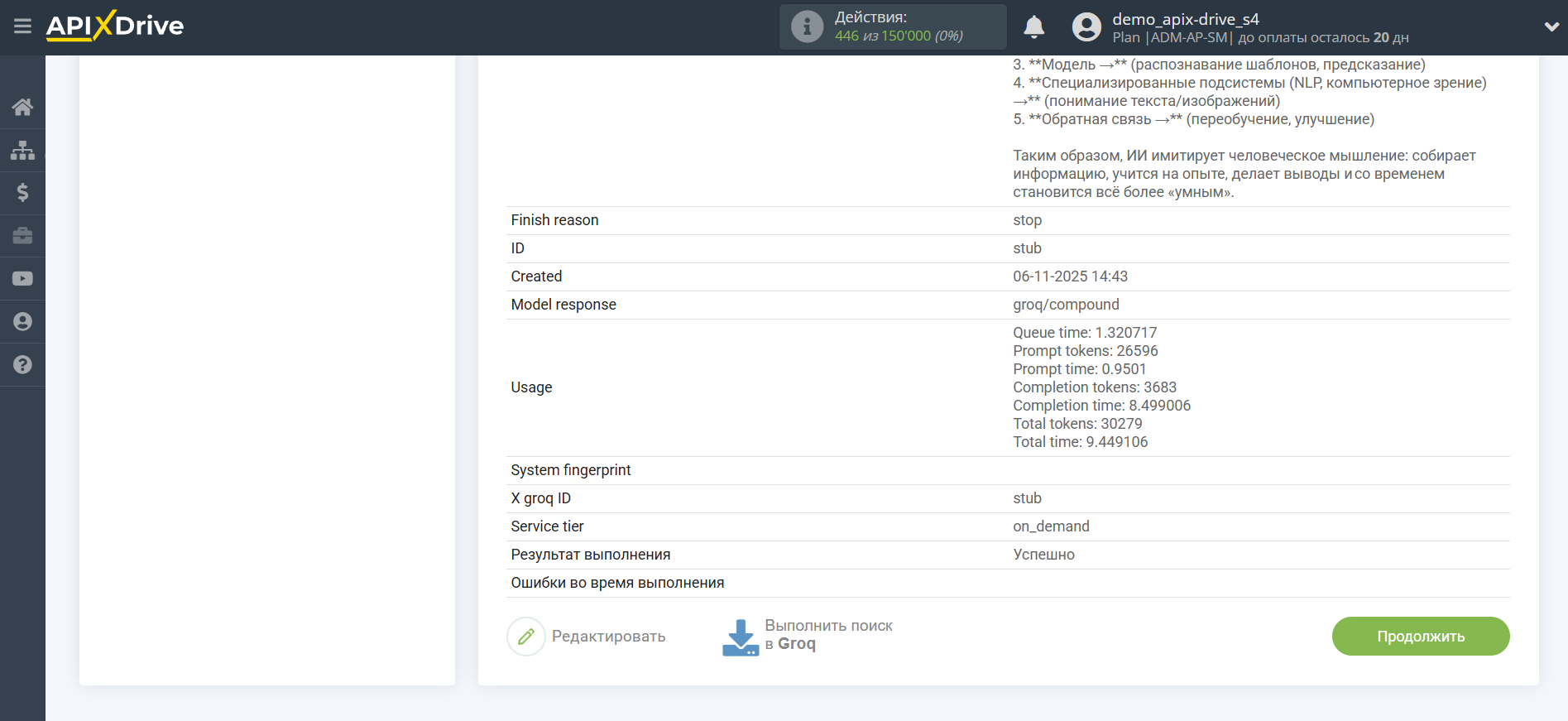View notifications bell

click(1033, 27)
